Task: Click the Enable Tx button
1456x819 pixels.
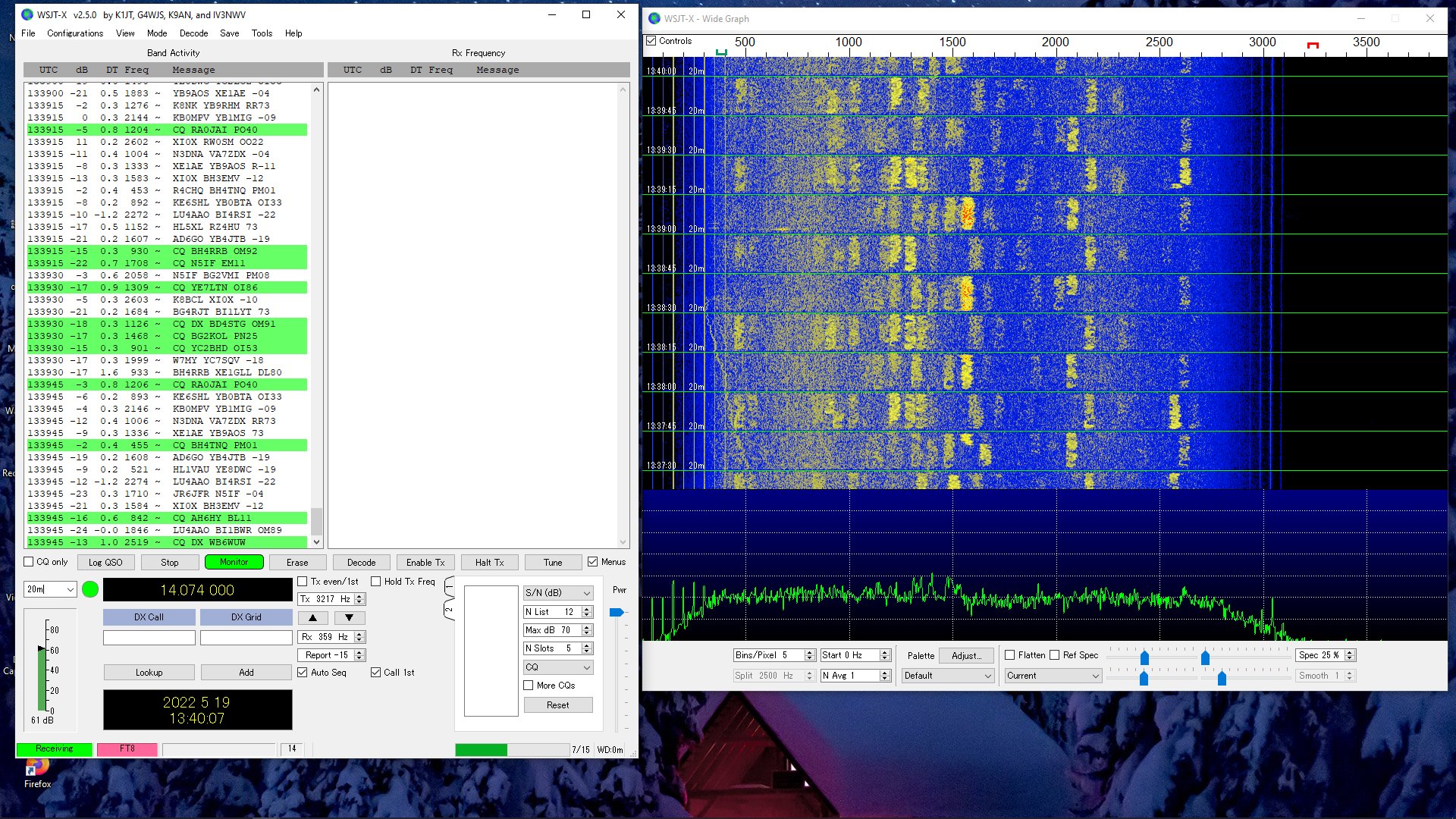Action: [x=425, y=563]
